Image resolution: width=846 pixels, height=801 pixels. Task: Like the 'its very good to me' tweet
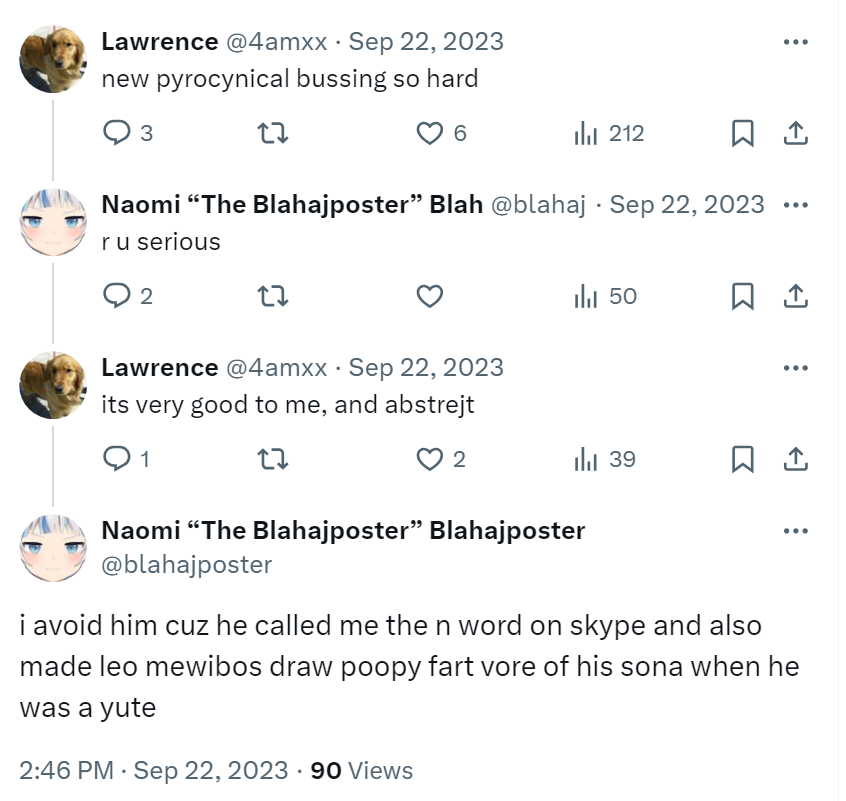point(429,459)
